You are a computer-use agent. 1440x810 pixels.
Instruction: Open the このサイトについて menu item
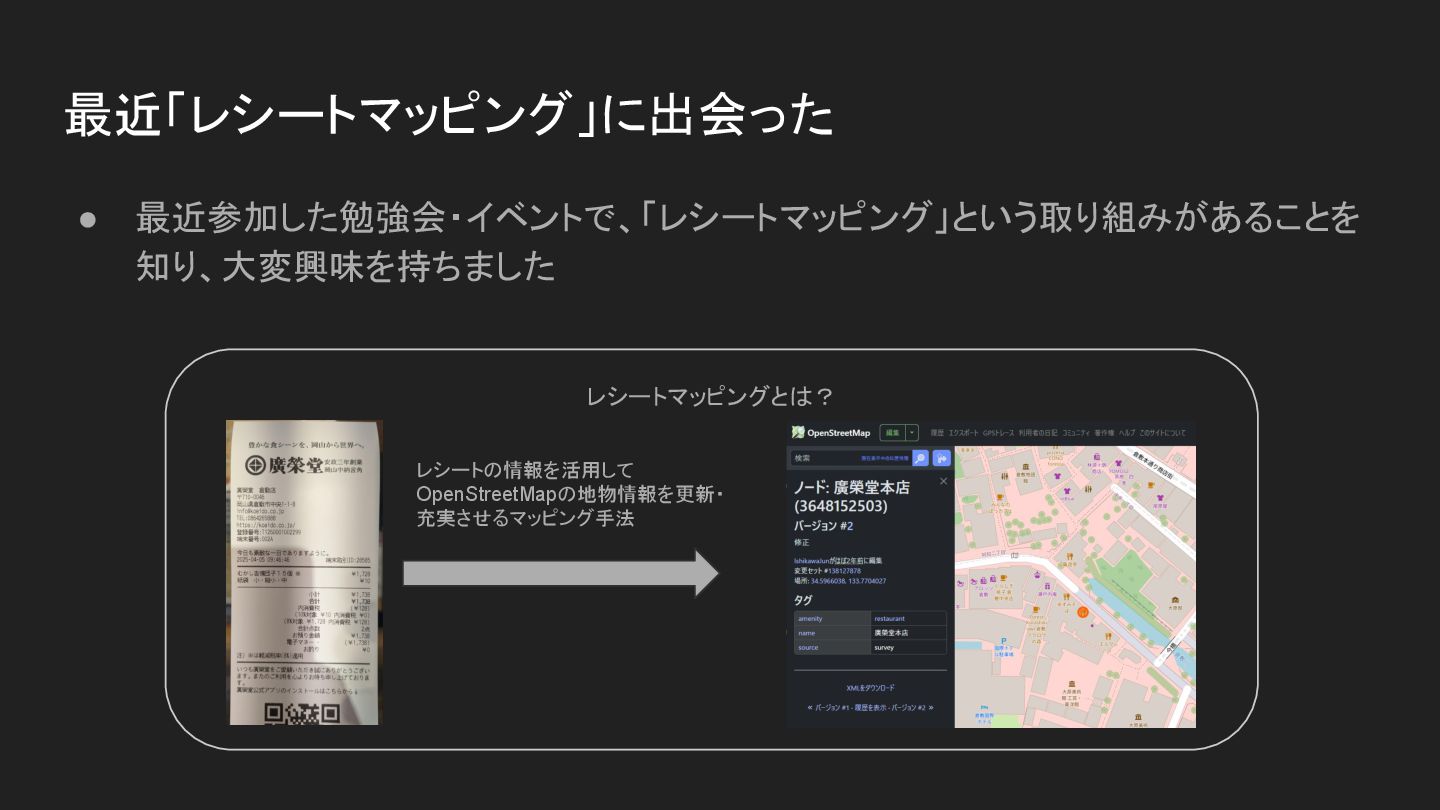click(x=1162, y=433)
